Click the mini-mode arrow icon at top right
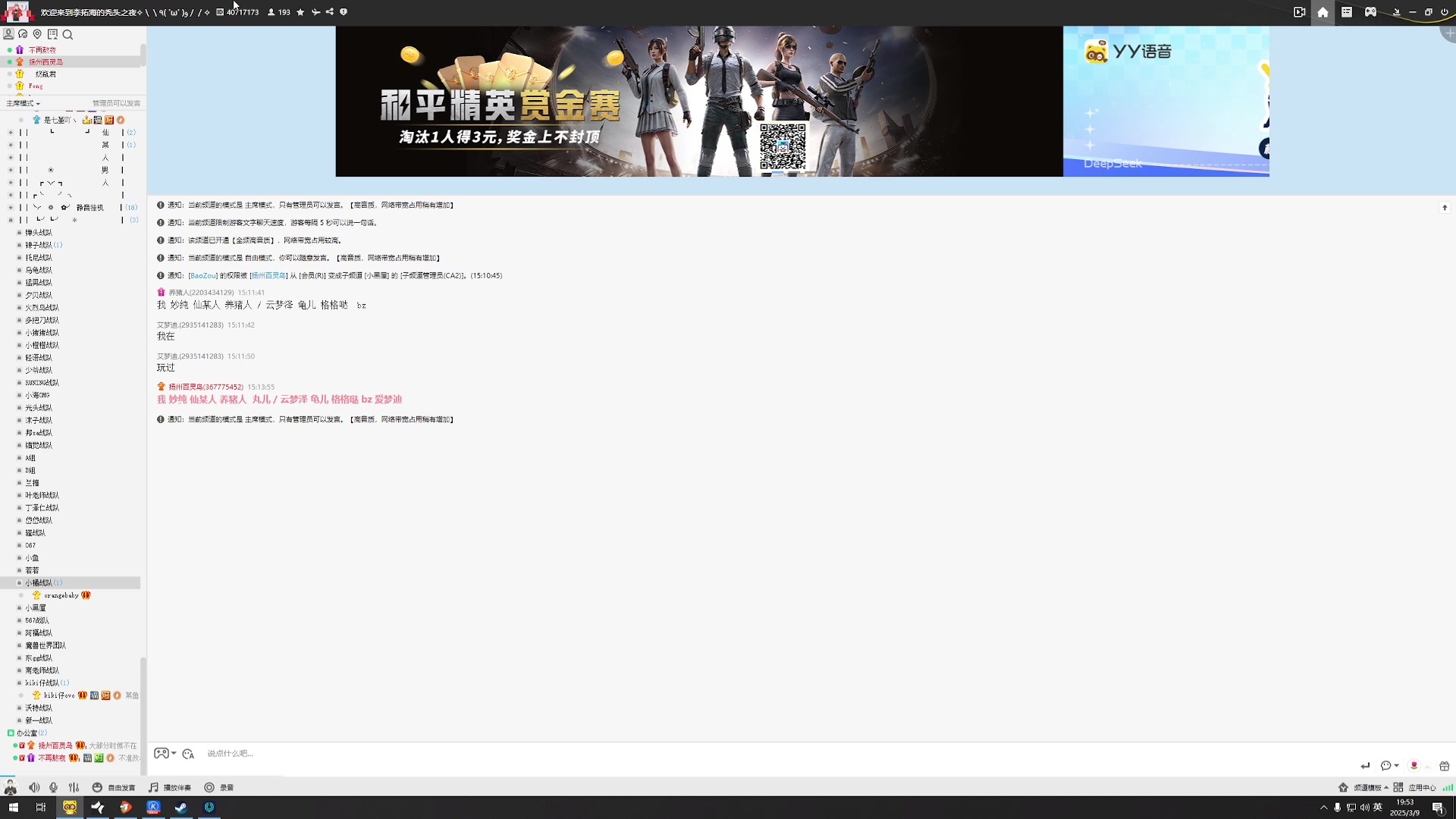The width and height of the screenshot is (1456, 819). (1396, 12)
